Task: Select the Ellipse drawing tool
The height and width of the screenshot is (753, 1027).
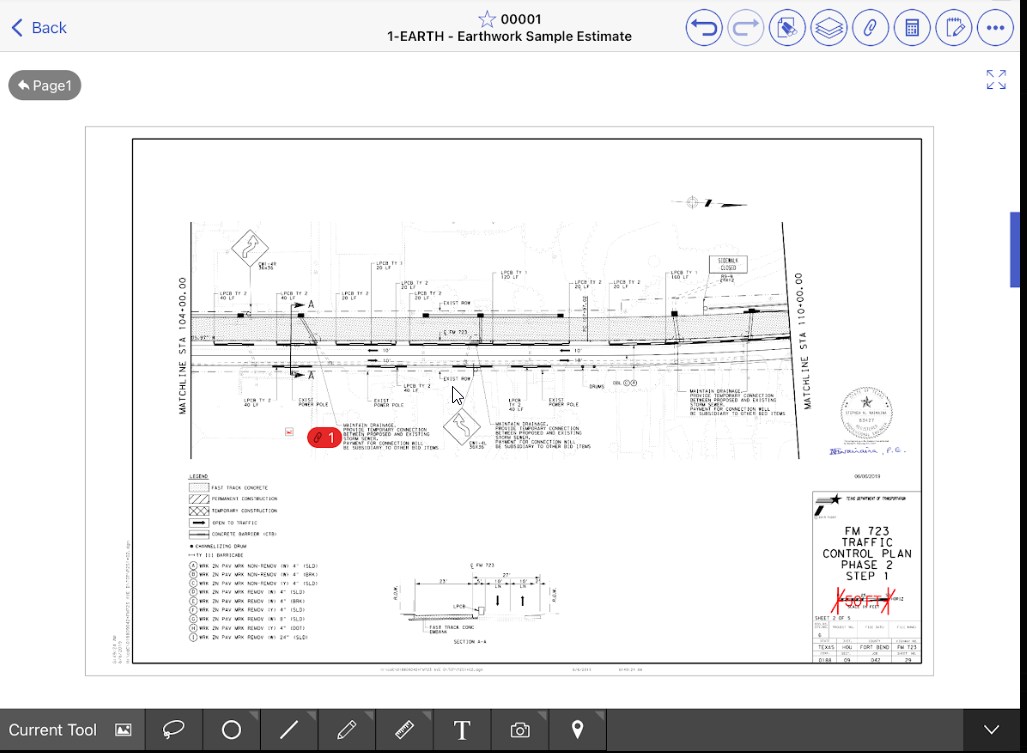Action: click(231, 730)
